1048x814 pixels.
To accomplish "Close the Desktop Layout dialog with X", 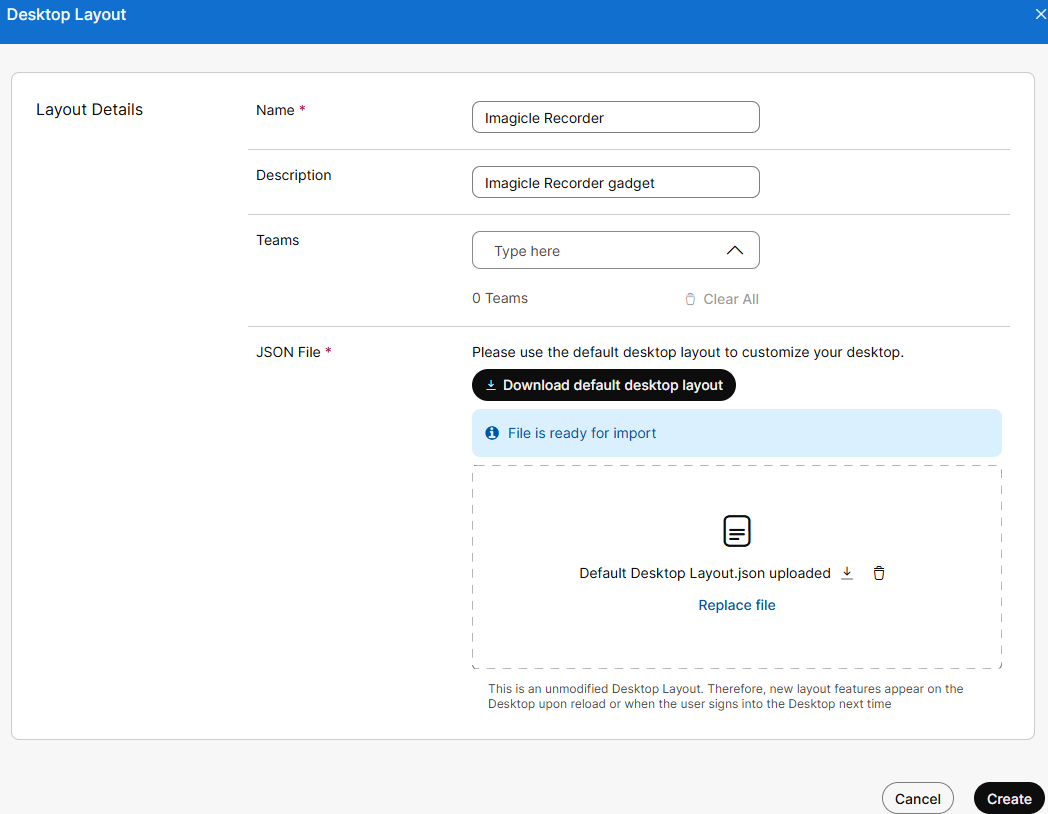I will [1040, 14].
